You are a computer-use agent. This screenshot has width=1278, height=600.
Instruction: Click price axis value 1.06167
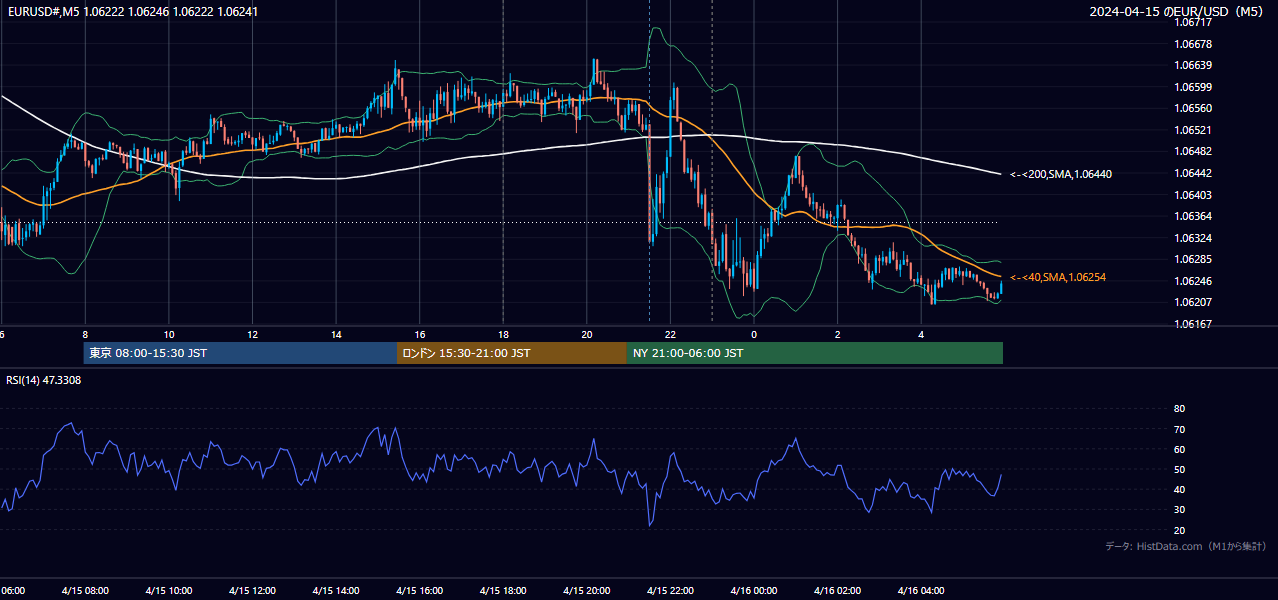pos(1192,324)
